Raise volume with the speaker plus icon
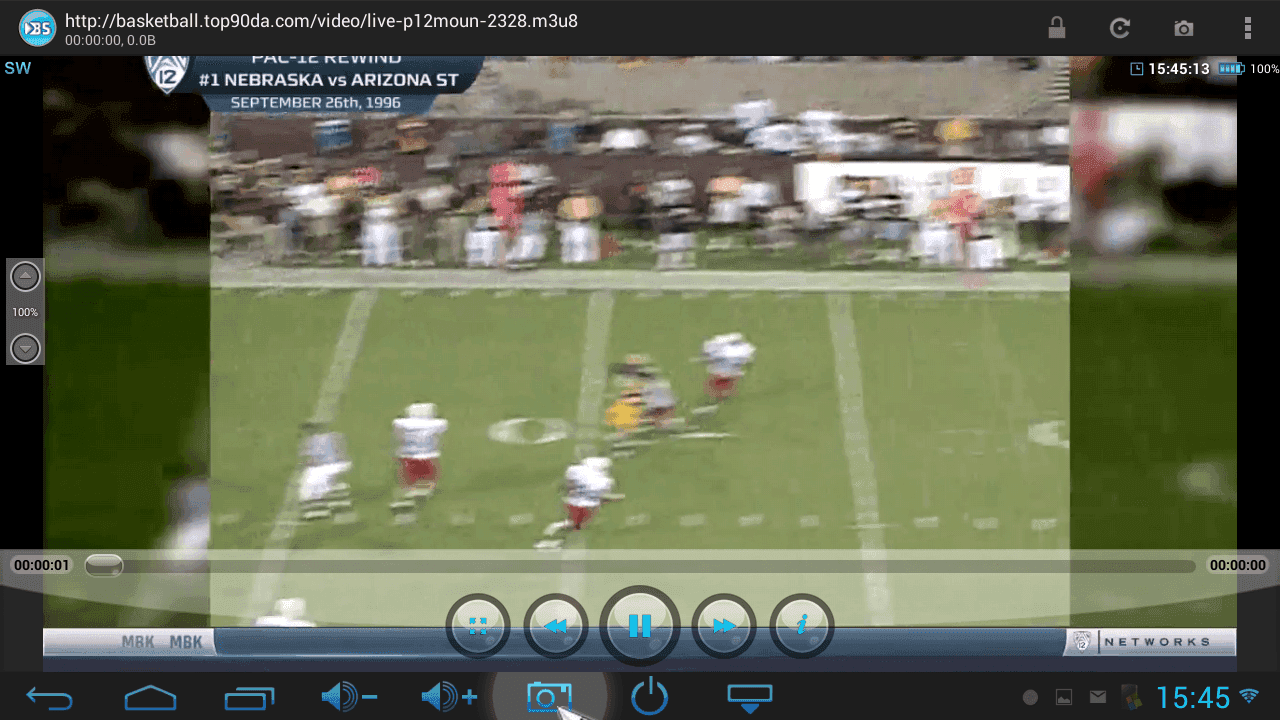 tap(449, 697)
